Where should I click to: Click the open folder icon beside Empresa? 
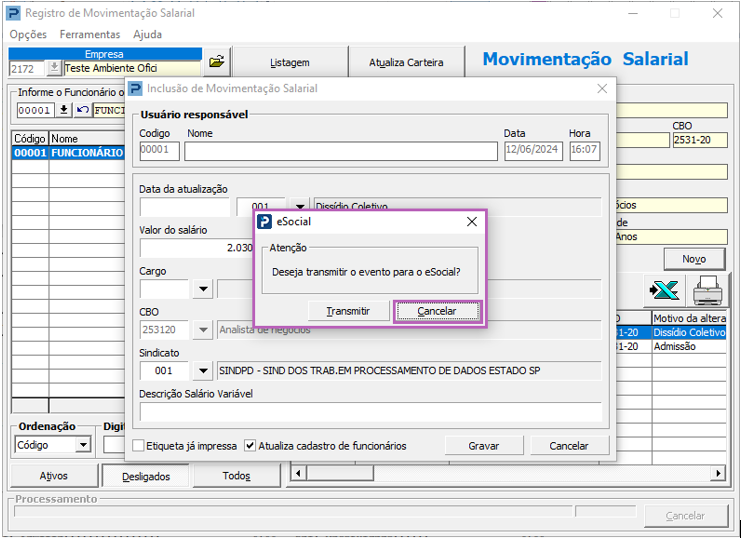coord(217,62)
